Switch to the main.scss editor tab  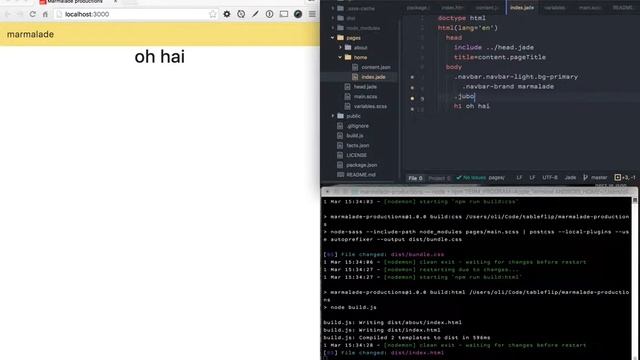(589, 8)
